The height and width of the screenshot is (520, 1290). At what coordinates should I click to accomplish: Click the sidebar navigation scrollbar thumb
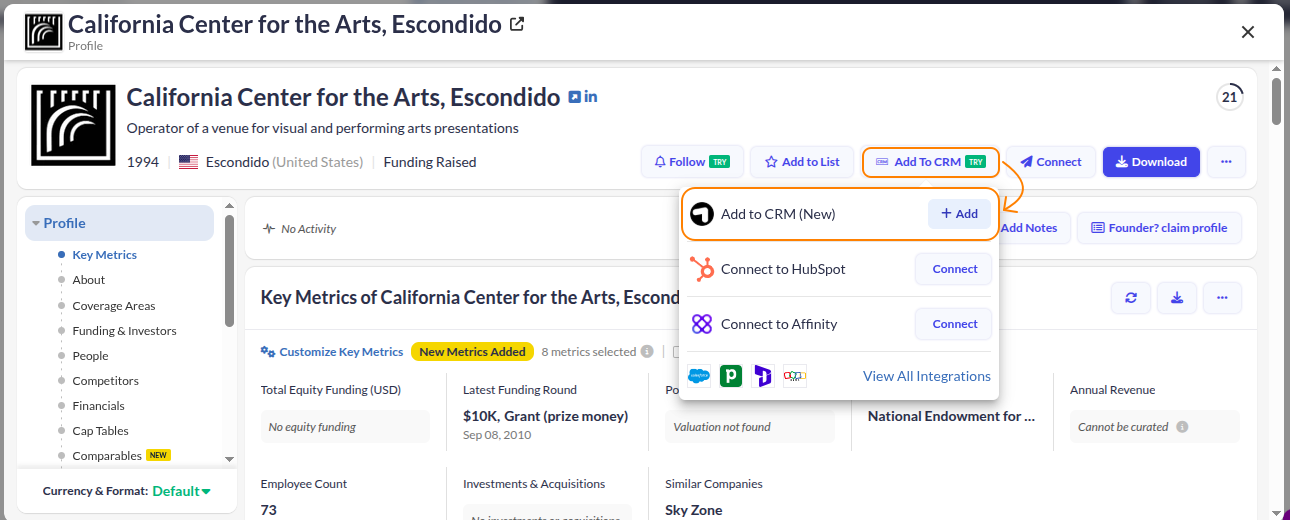coord(230,270)
